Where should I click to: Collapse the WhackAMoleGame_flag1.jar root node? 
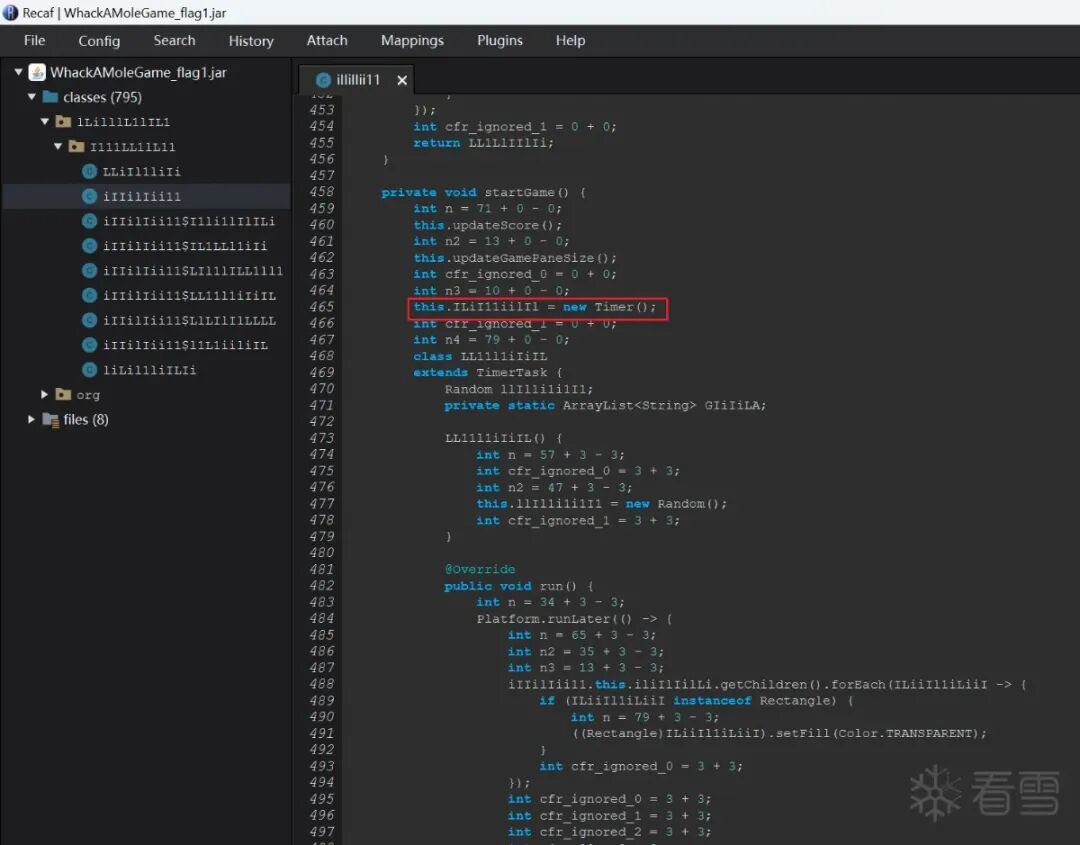point(19,72)
